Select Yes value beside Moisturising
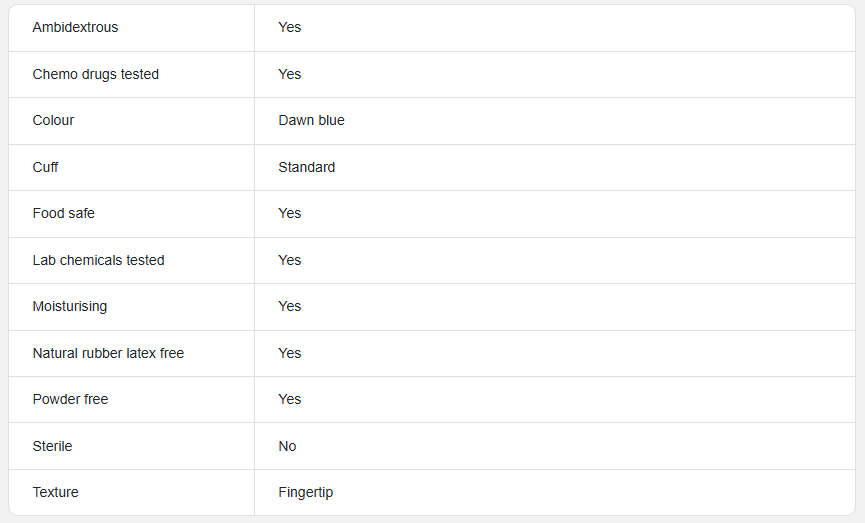Image resolution: width=865 pixels, height=523 pixels. click(290, 307)
